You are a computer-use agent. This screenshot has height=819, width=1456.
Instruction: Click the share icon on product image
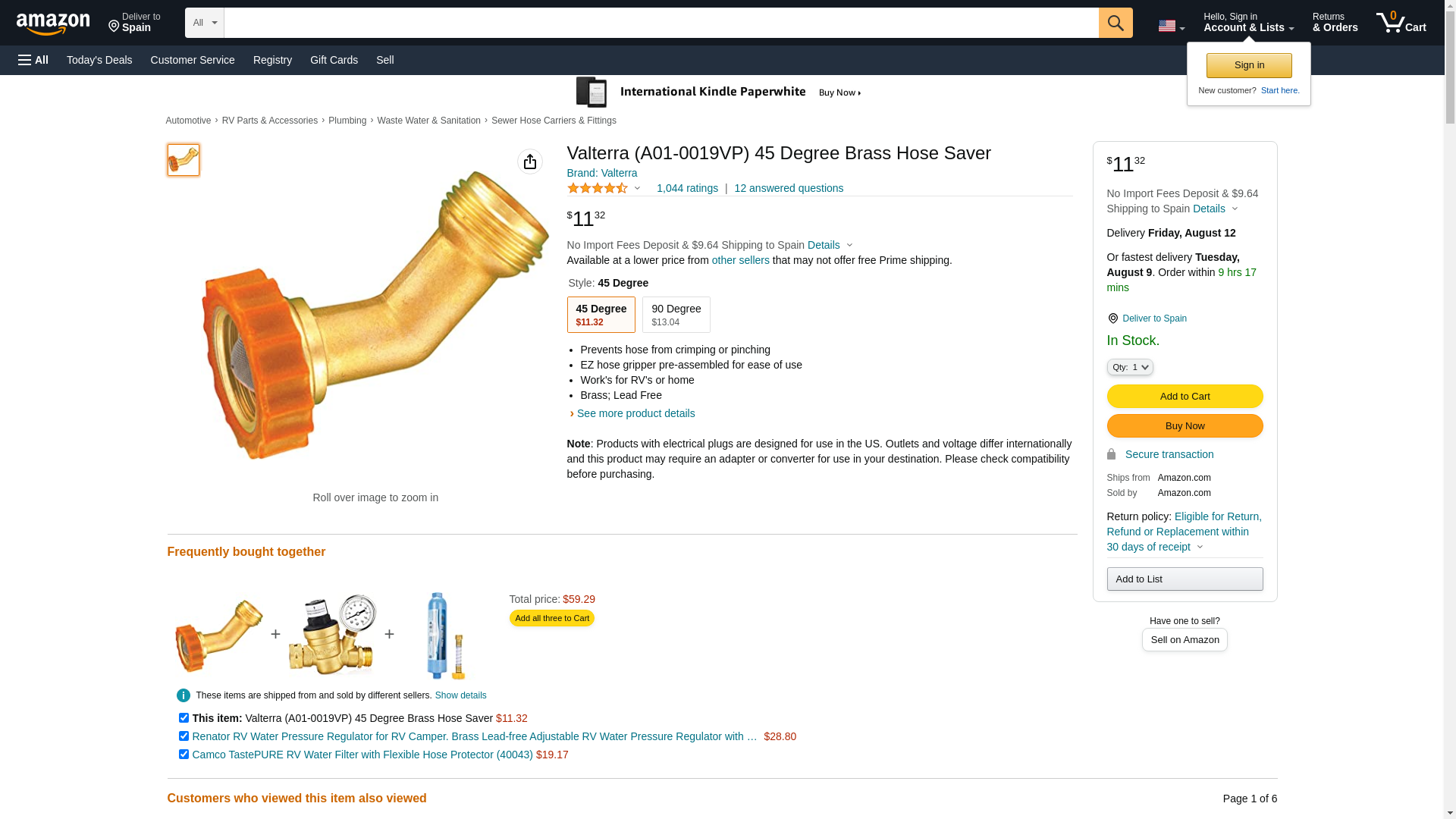pos(529,162)
